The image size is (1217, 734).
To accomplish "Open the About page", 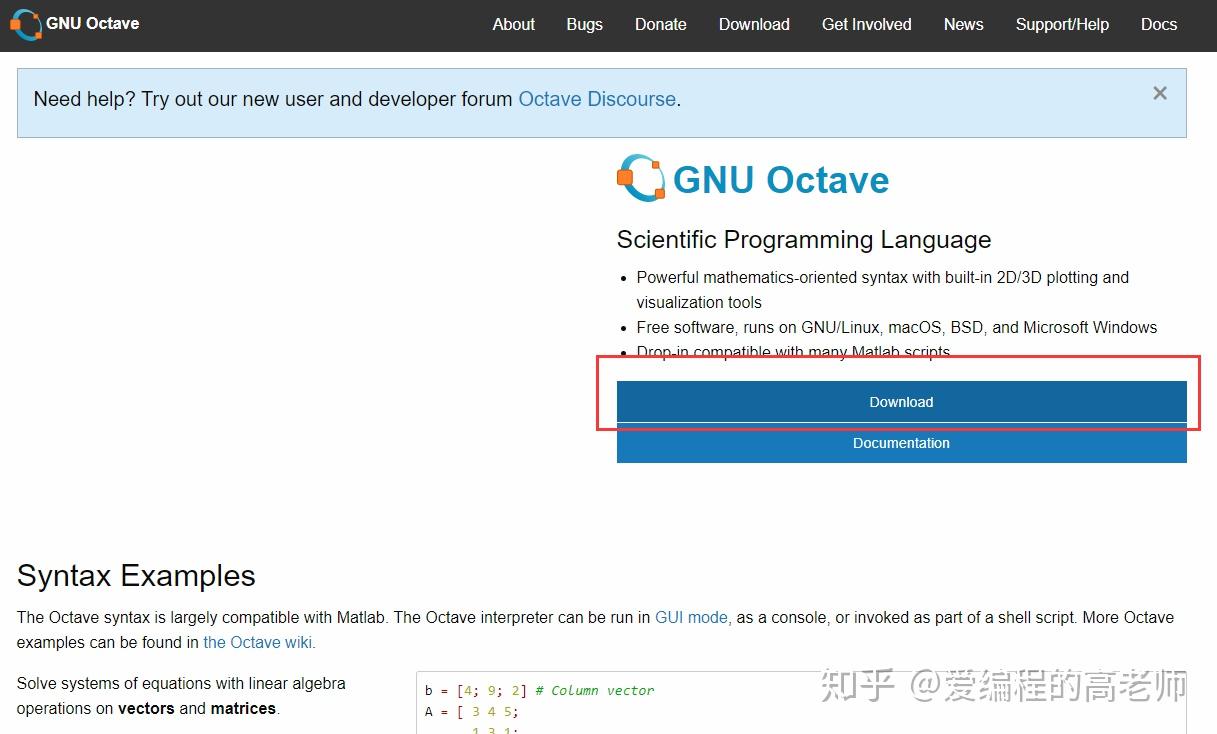I will coord(513,24).
